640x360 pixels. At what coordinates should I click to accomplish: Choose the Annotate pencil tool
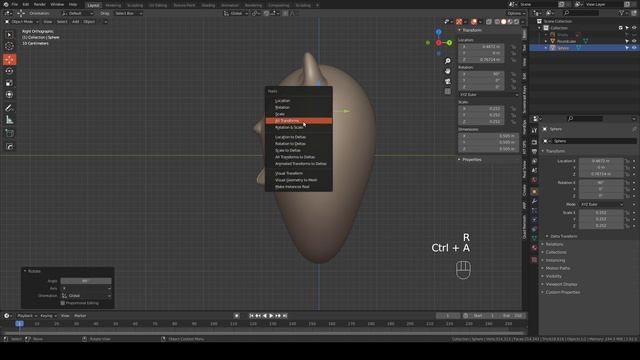click(x=9, y=108)
